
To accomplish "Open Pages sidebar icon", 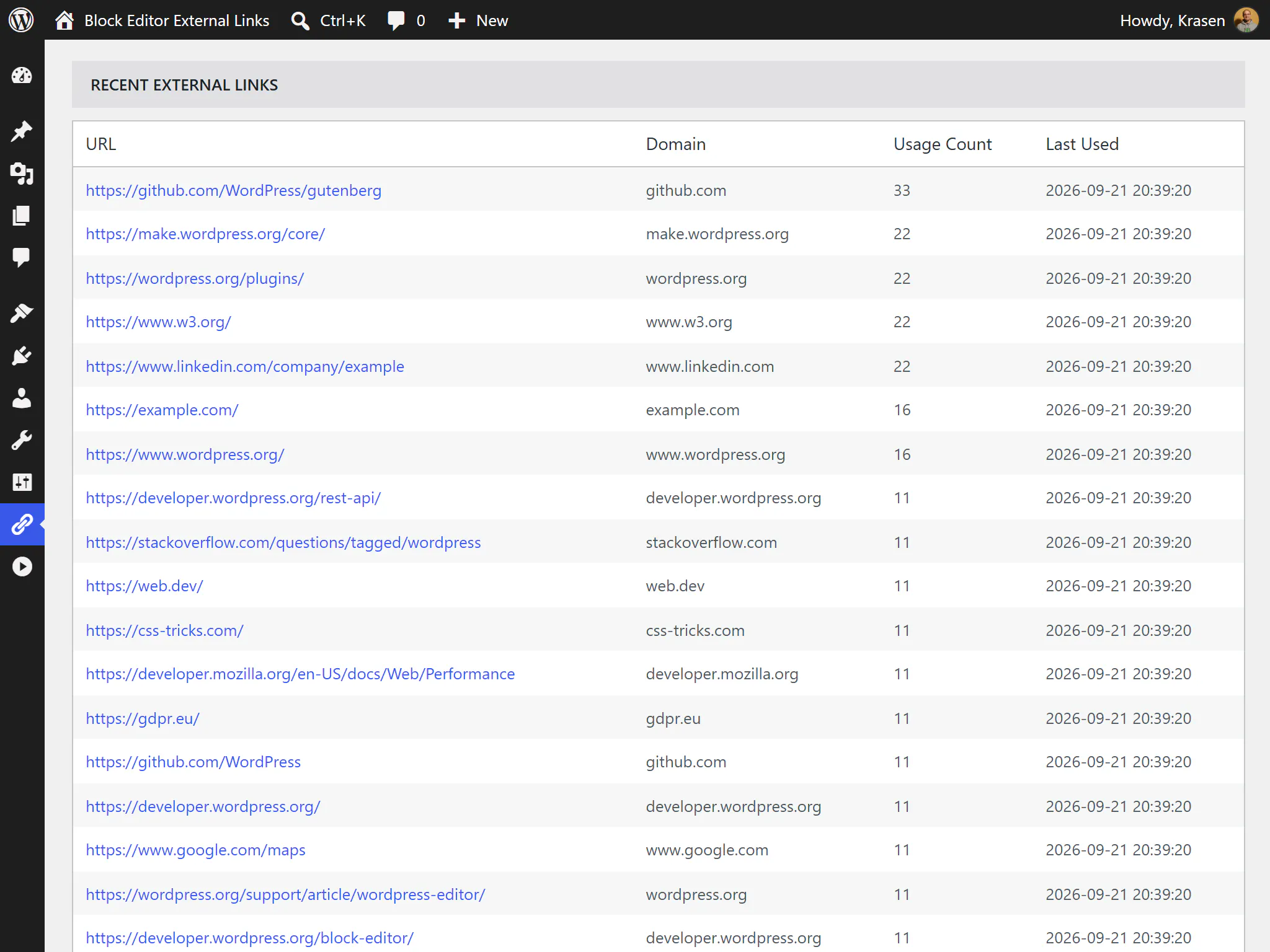I will [22, 215].
